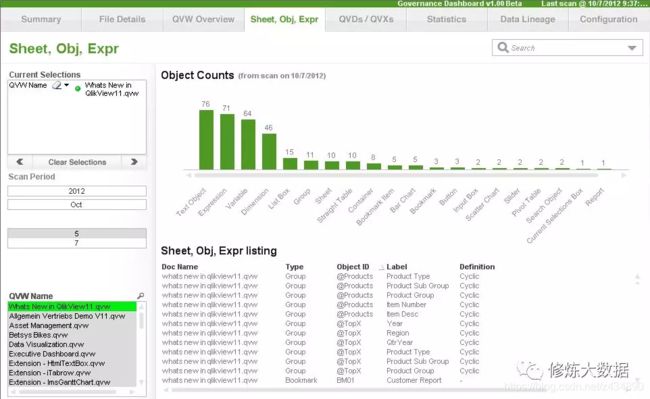The height and width of the screenshot is (399, 650).
Task: Switch to the File Details tab
Action: click(x=122, y=19)
